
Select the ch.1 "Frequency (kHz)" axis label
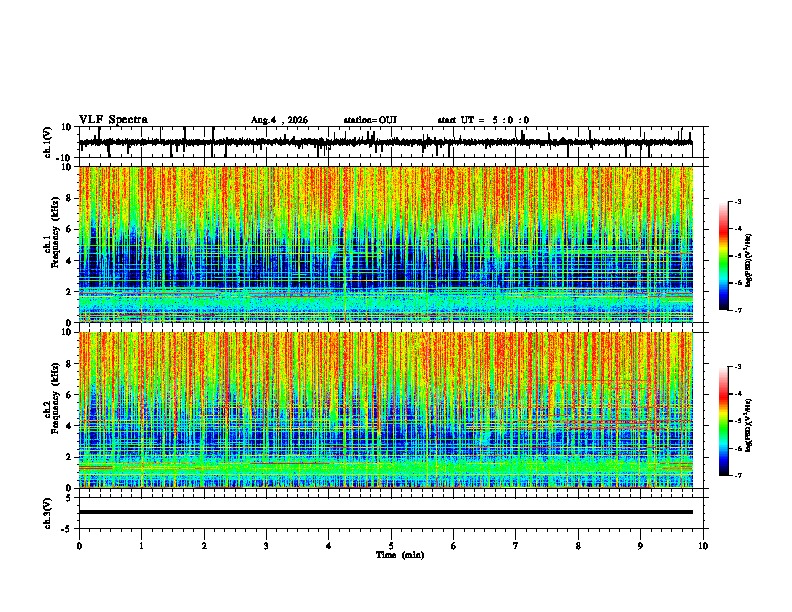(55, 233)
